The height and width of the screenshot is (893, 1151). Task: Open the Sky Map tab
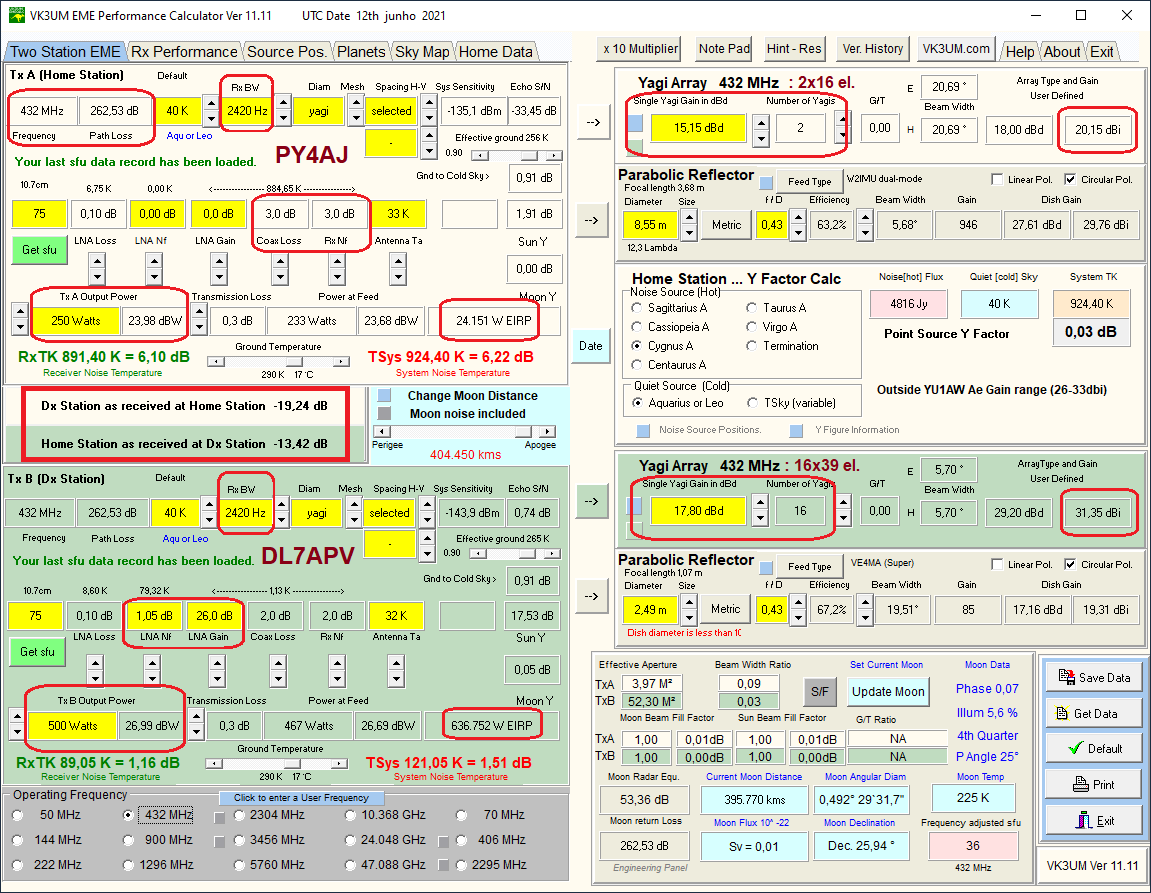coord(421,52)
